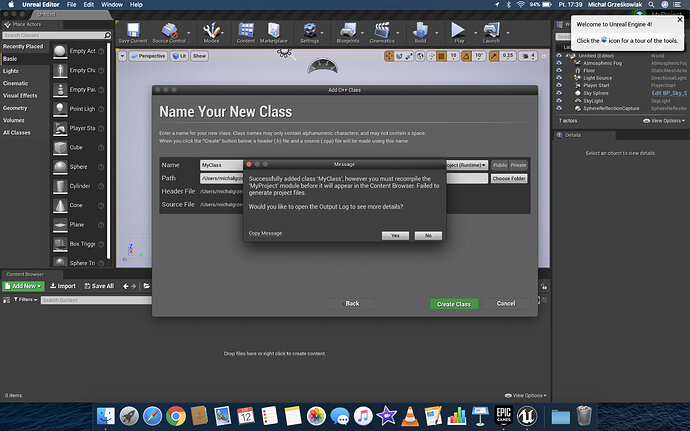The image size is (690, 431).
Task: Toggle visibility of Floor actor
Action: (559, 70)
